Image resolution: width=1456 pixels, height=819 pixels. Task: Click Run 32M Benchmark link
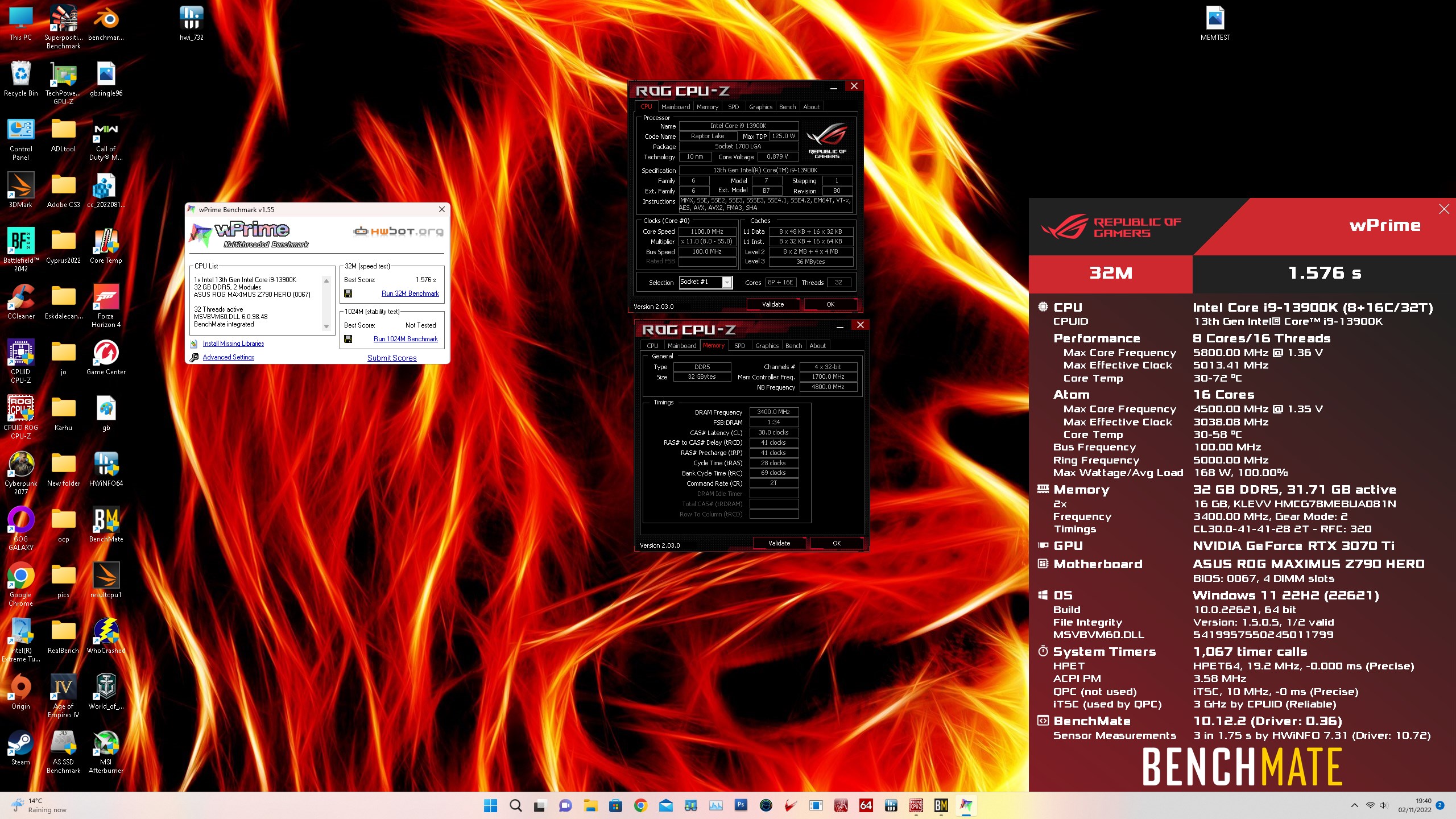pos(410,293)
